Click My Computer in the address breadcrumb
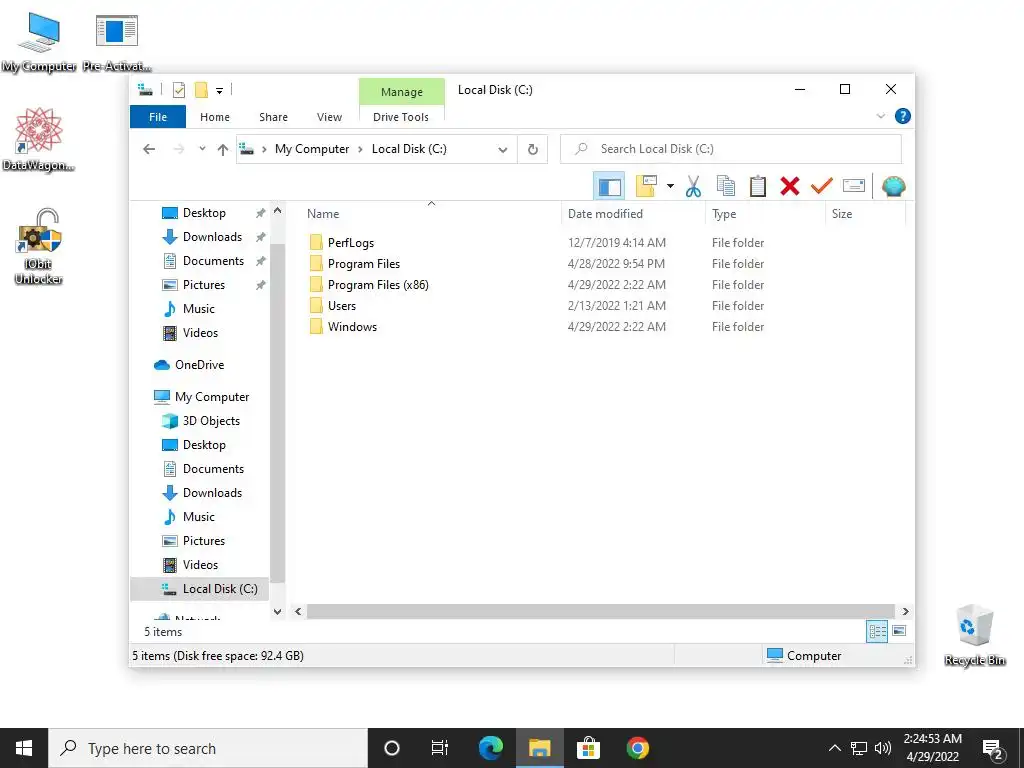 (312, 150)
